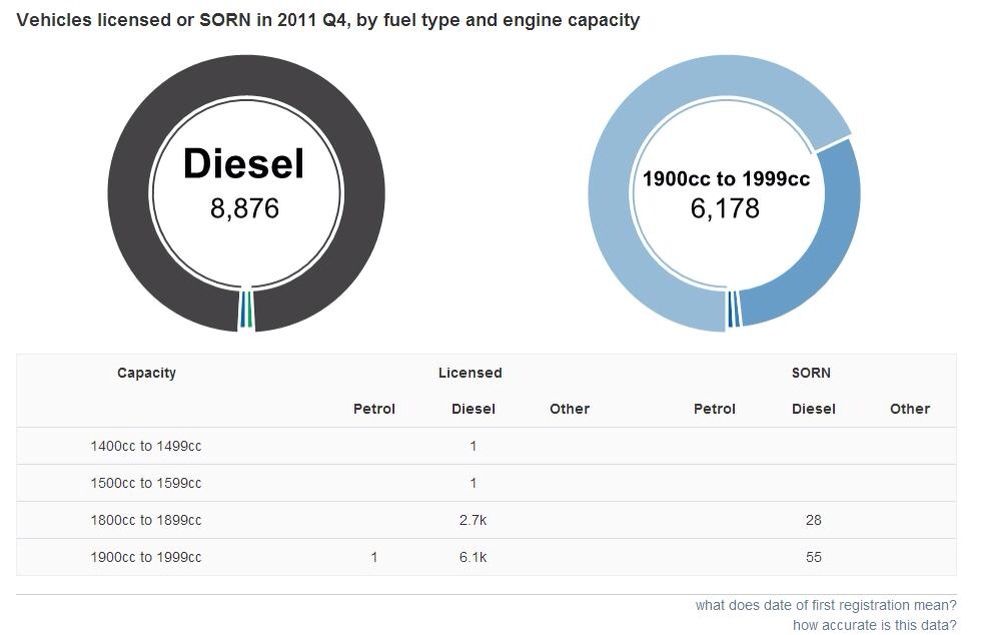Select the Petrol subheader under Licensed

point(374,409)
